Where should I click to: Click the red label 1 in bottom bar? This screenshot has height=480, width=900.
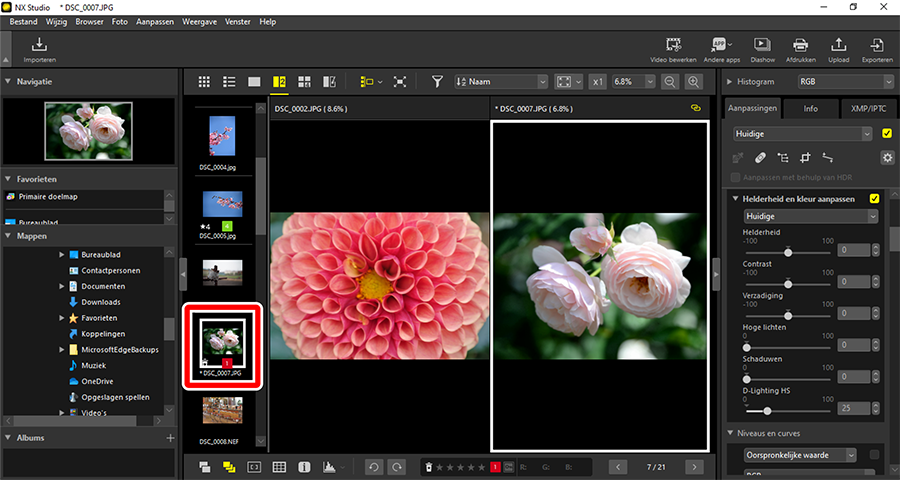[x=496, y=467]
